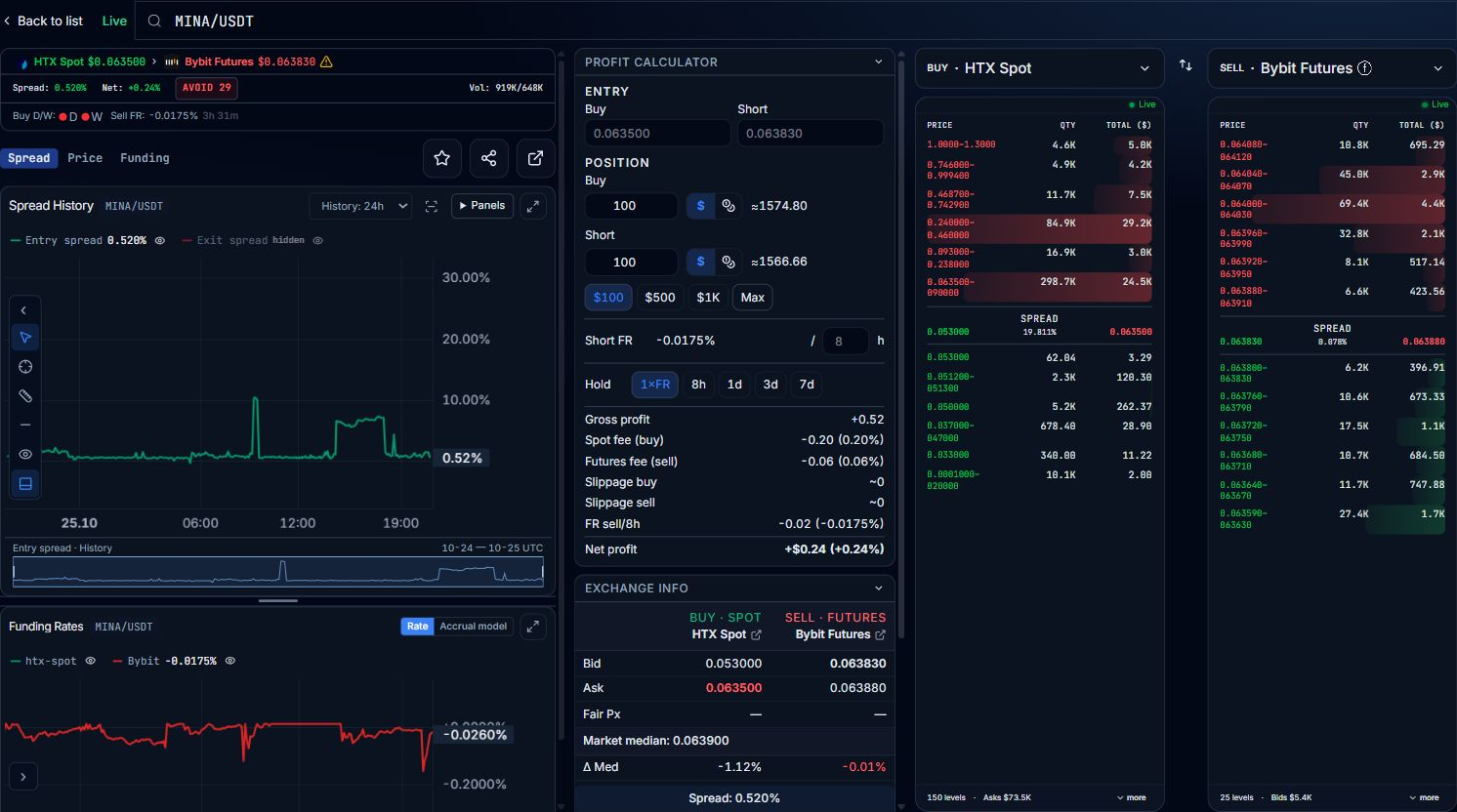The width and height of the screenshot is (1457, 812).
Task: Switch to the Funding tab
Action: (x=145, y=158)
